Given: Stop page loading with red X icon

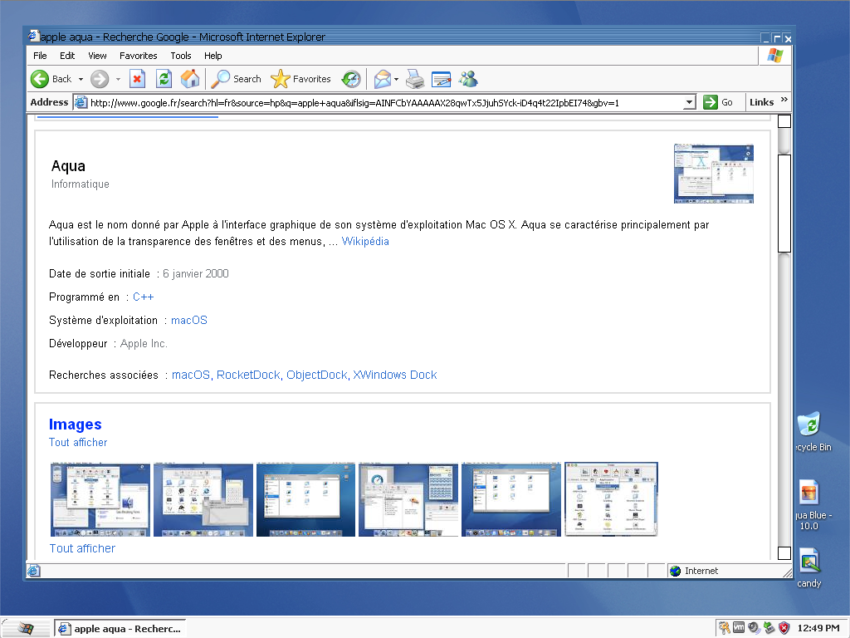Looking at the screenshot, I should (x=137, y=79).
